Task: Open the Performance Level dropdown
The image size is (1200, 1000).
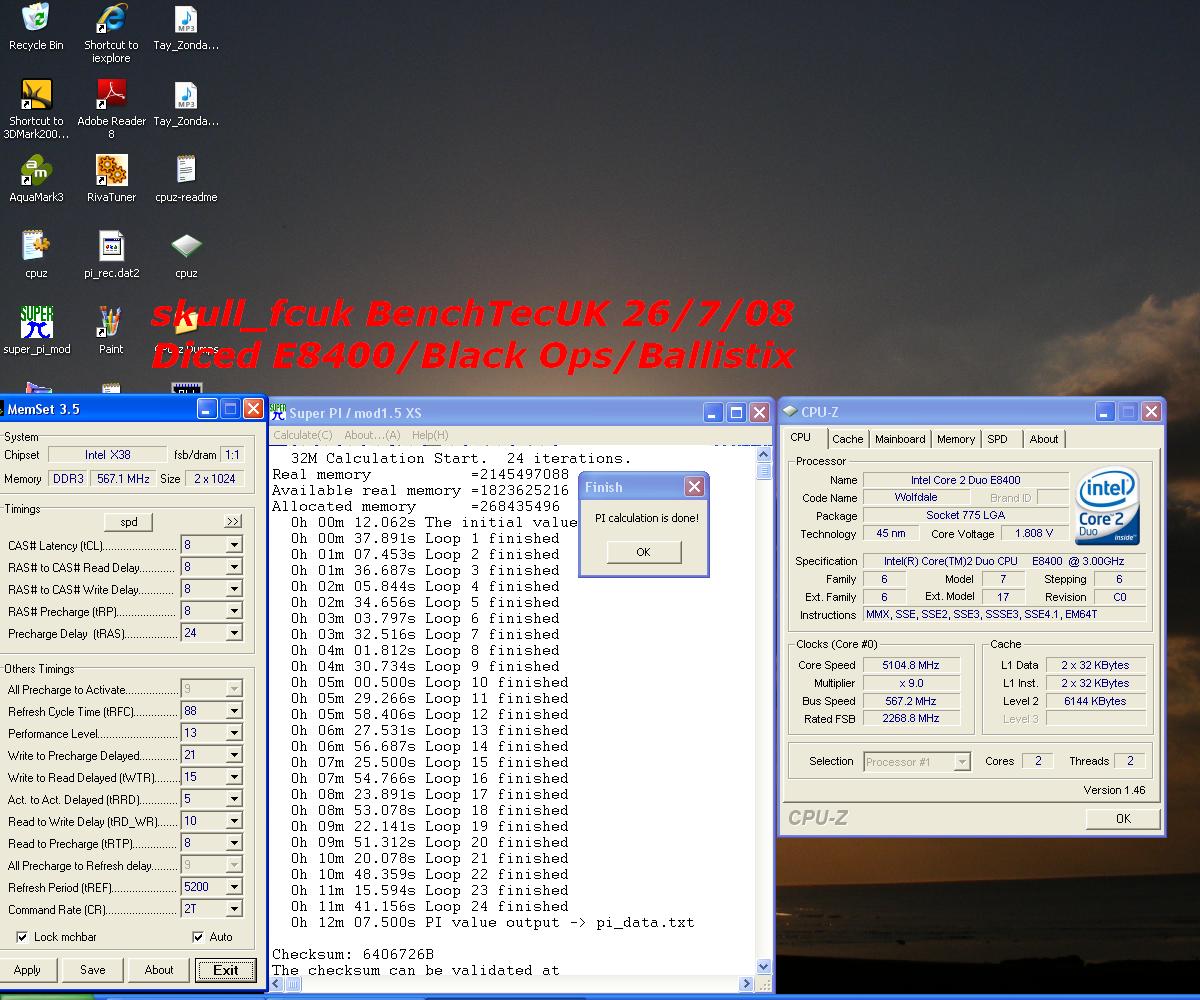Action: 234,733
